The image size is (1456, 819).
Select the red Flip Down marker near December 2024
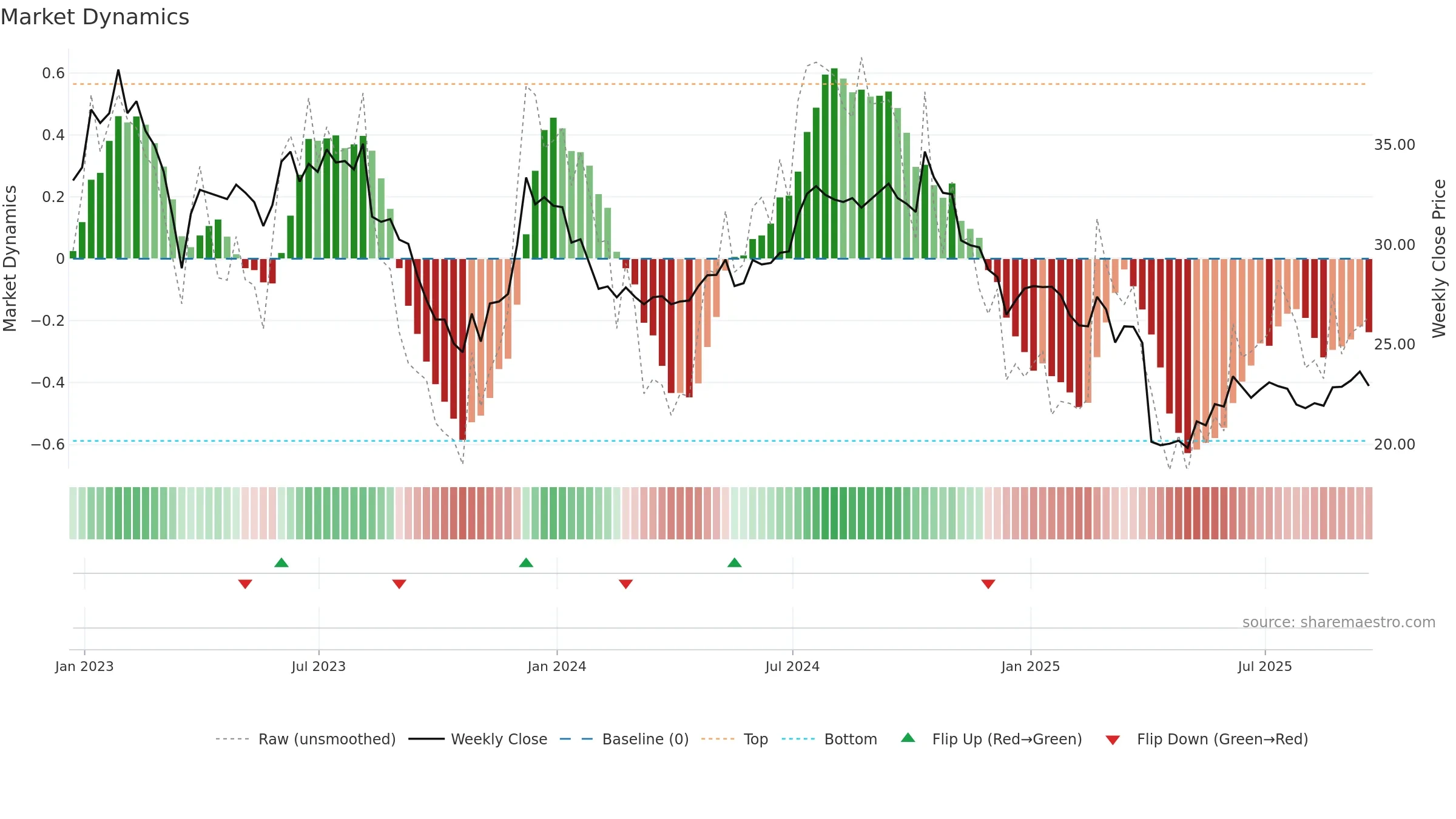tap(988, 584)
